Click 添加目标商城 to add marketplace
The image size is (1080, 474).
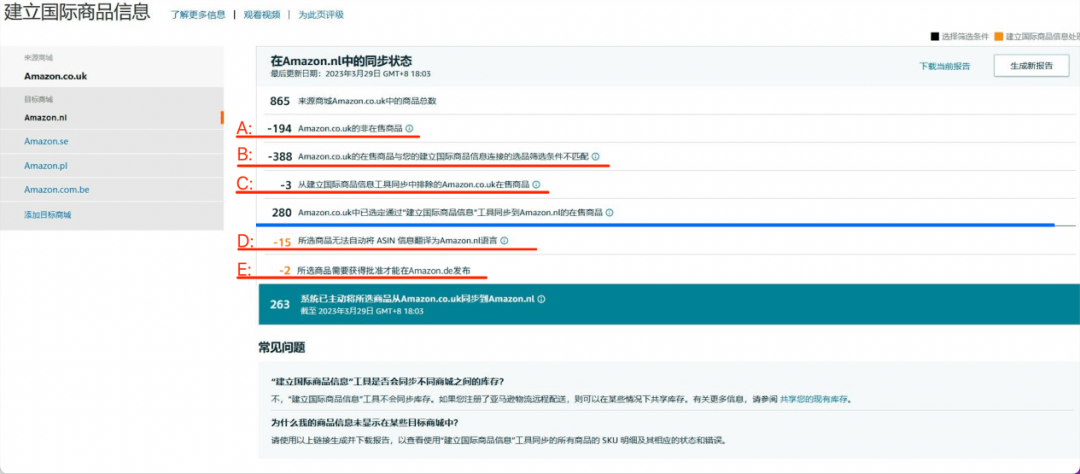48,215
